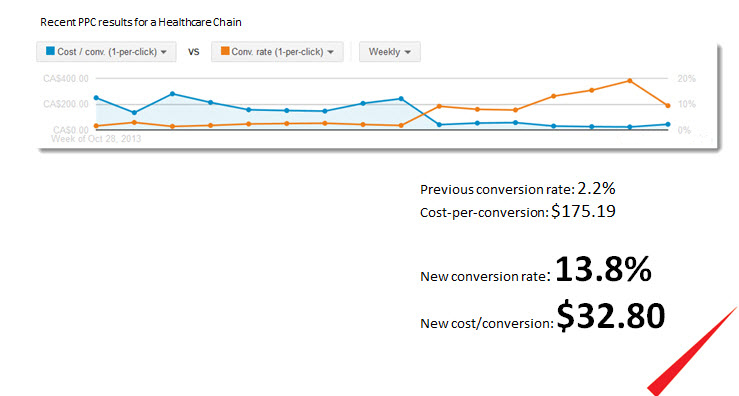Screen dimensions: 739x396
Task: Click the CA$400.00 axis label
Action: tap(66, 79)
